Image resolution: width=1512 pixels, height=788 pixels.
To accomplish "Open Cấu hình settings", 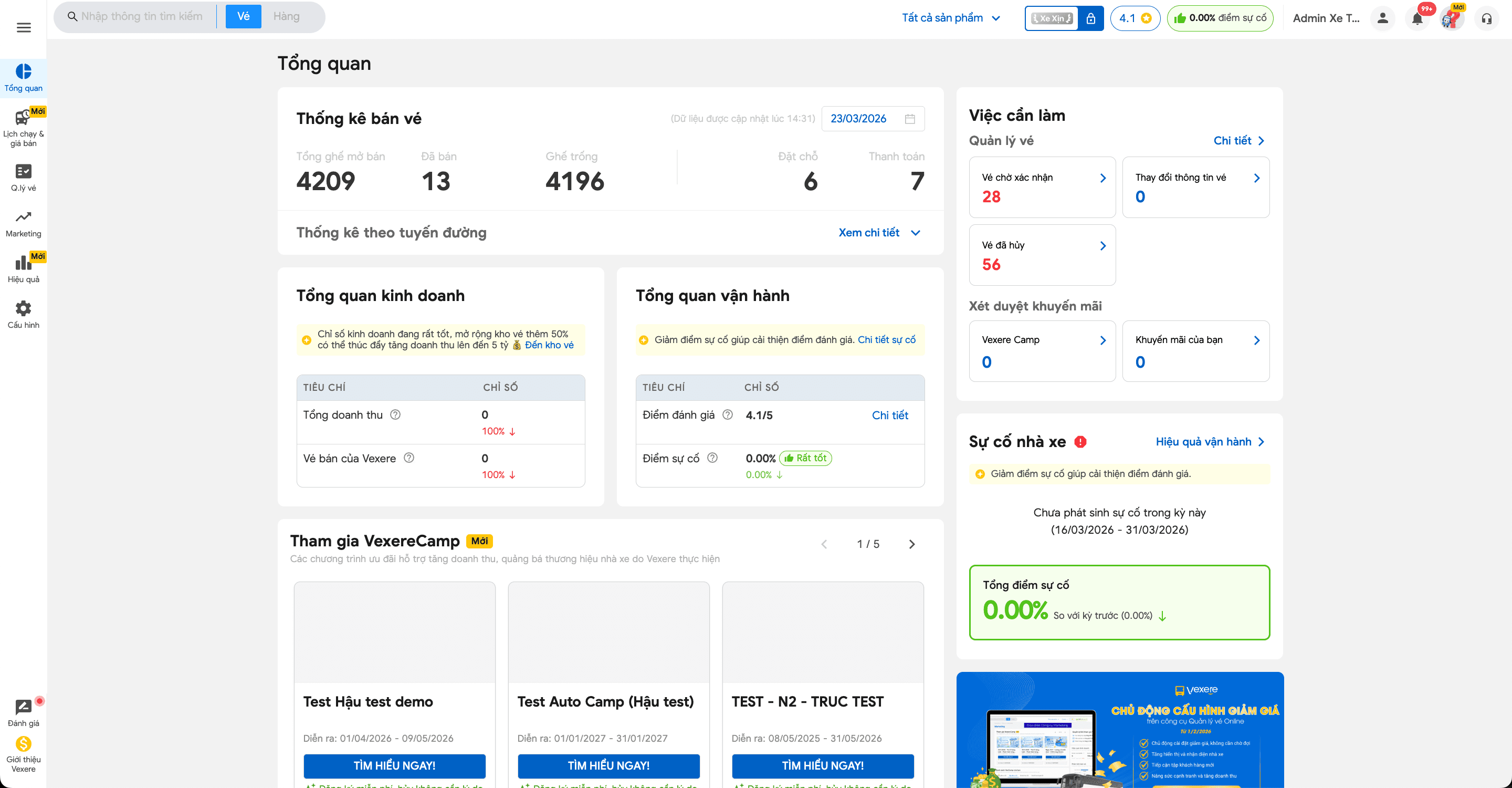I will [x=24, y=315].
